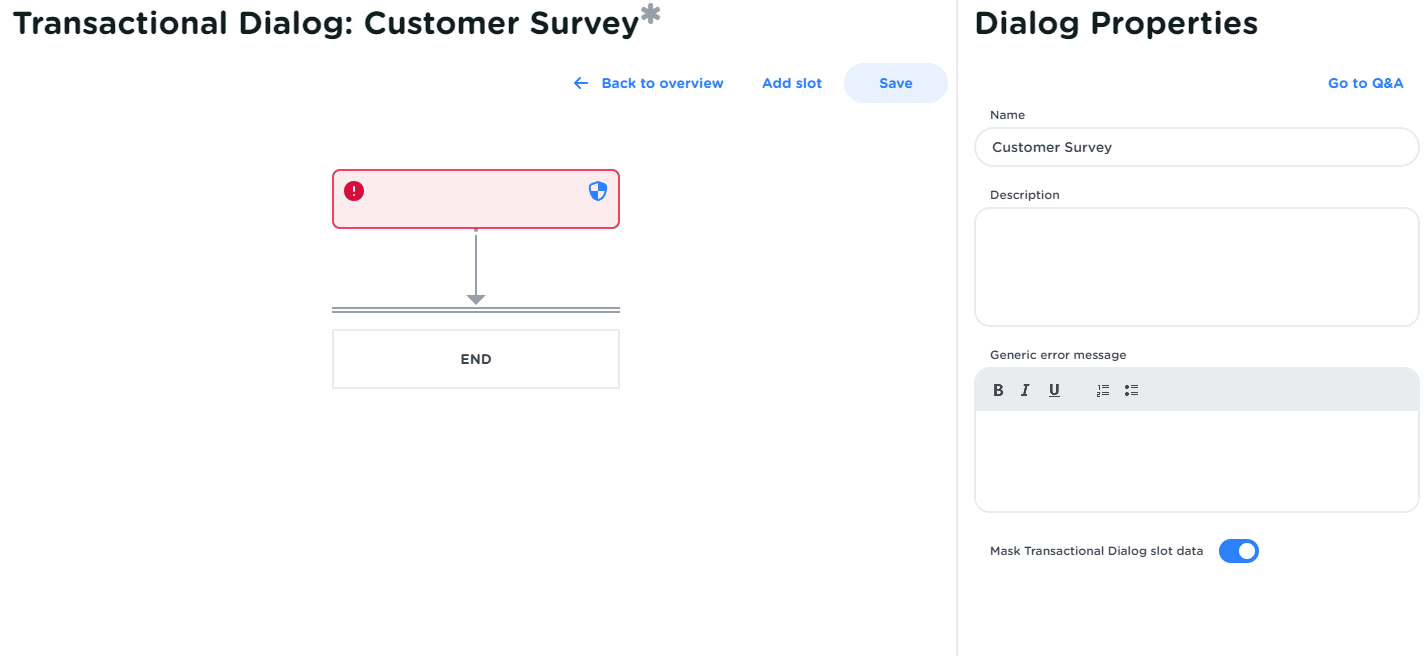Click the Dialog Properties panel heading
Image resolution: width=1428 pixels, height=656 pixels.
tap(1116, 24)
